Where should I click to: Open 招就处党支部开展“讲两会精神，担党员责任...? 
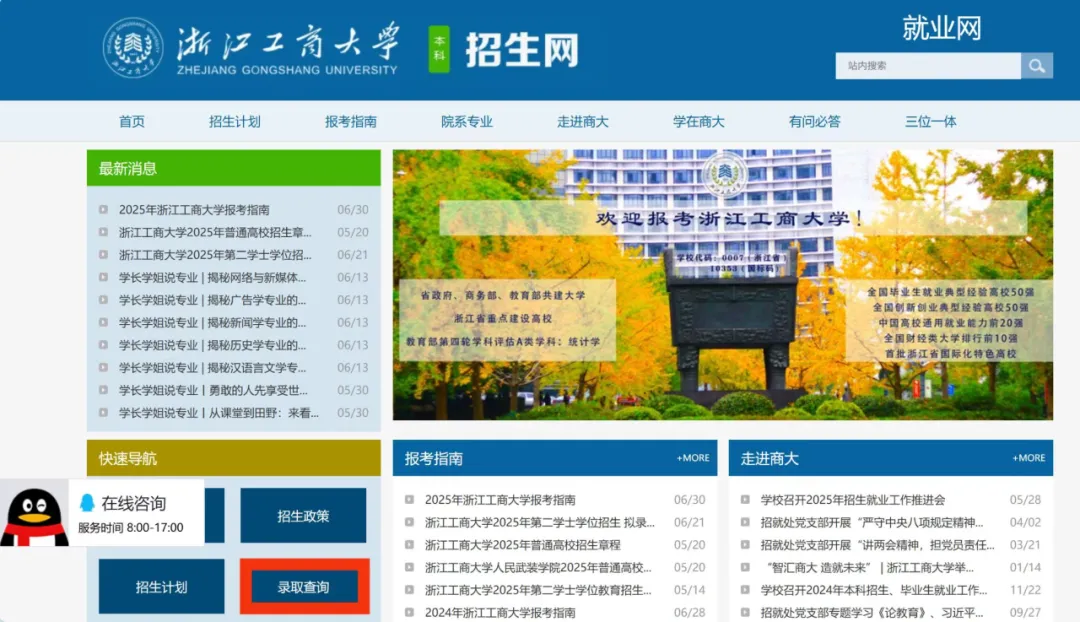pyautogui.click(x=878, y=545)
